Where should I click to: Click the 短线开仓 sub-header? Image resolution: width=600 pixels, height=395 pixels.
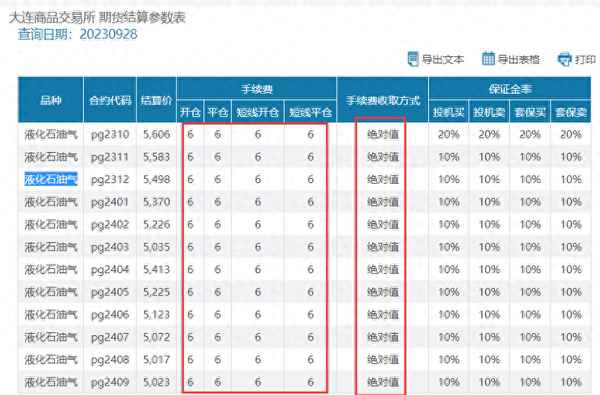coord(258,112)
